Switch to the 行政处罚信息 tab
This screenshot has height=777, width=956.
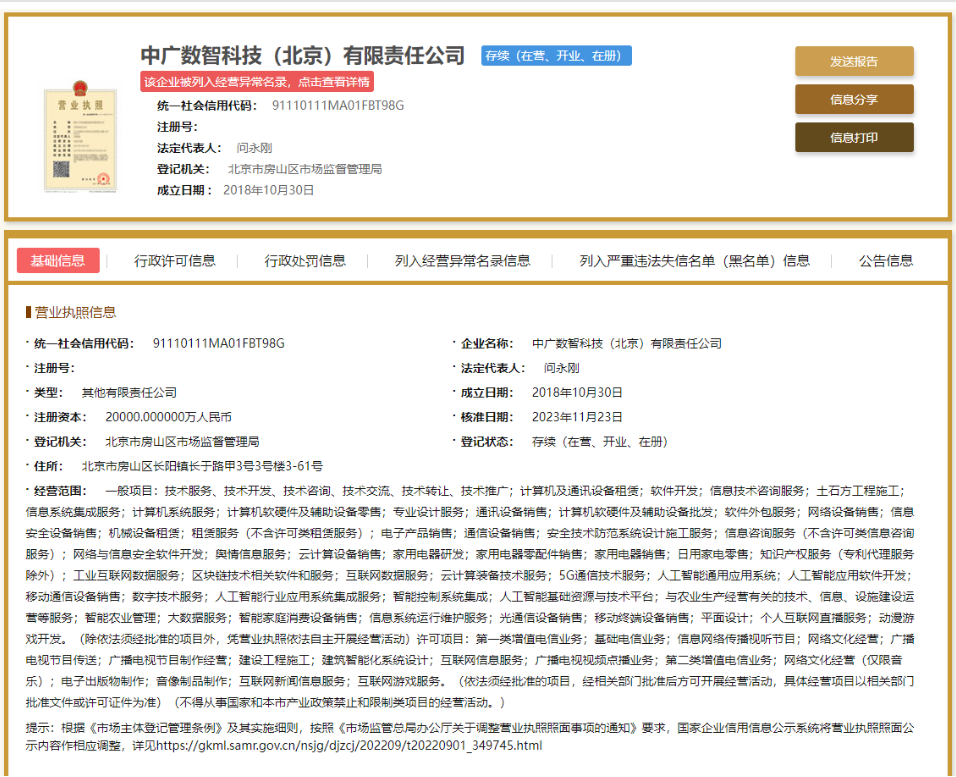pos(305,260)
